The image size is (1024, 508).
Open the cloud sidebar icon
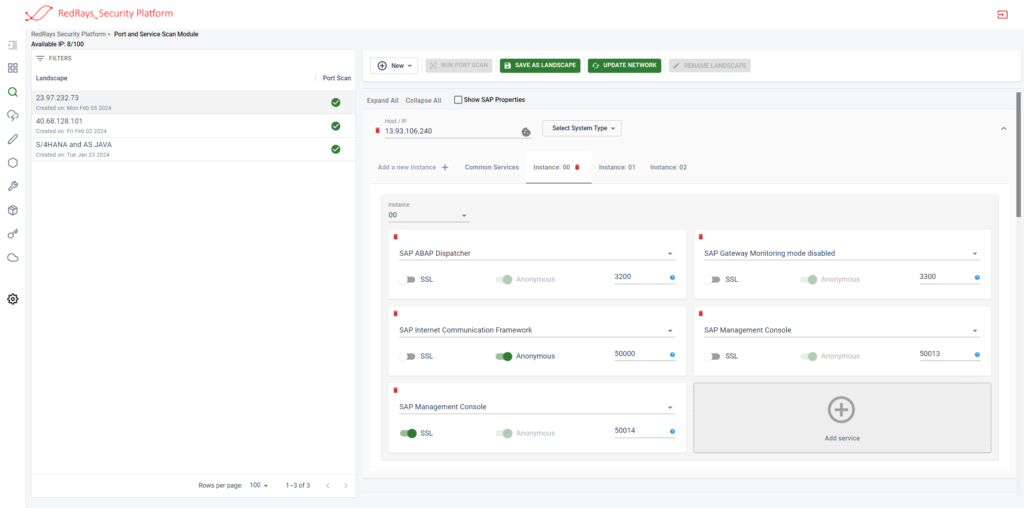tap(12, 257)
